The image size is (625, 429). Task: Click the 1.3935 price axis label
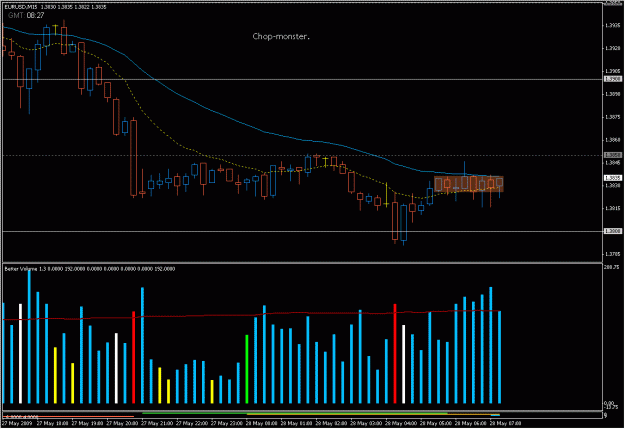tap(613, 25)
